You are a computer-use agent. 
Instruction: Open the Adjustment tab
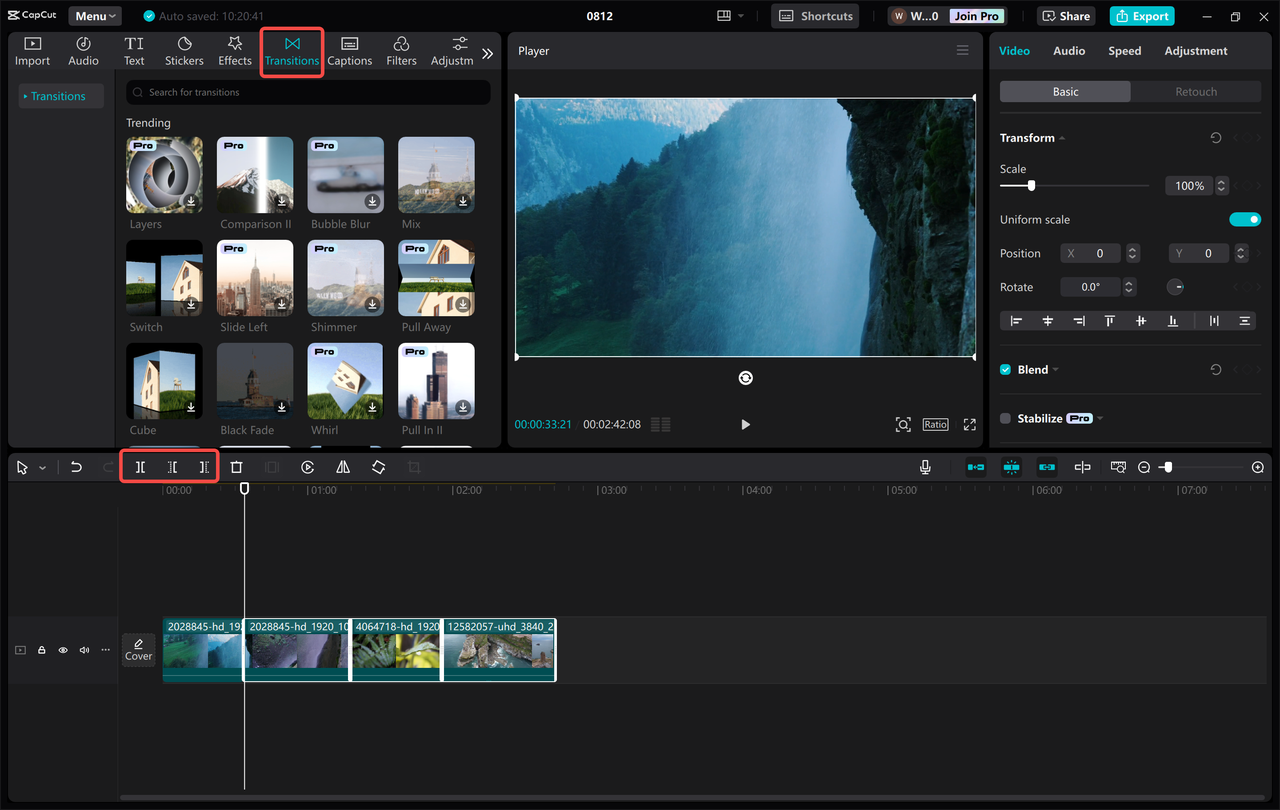[1196, 50]
